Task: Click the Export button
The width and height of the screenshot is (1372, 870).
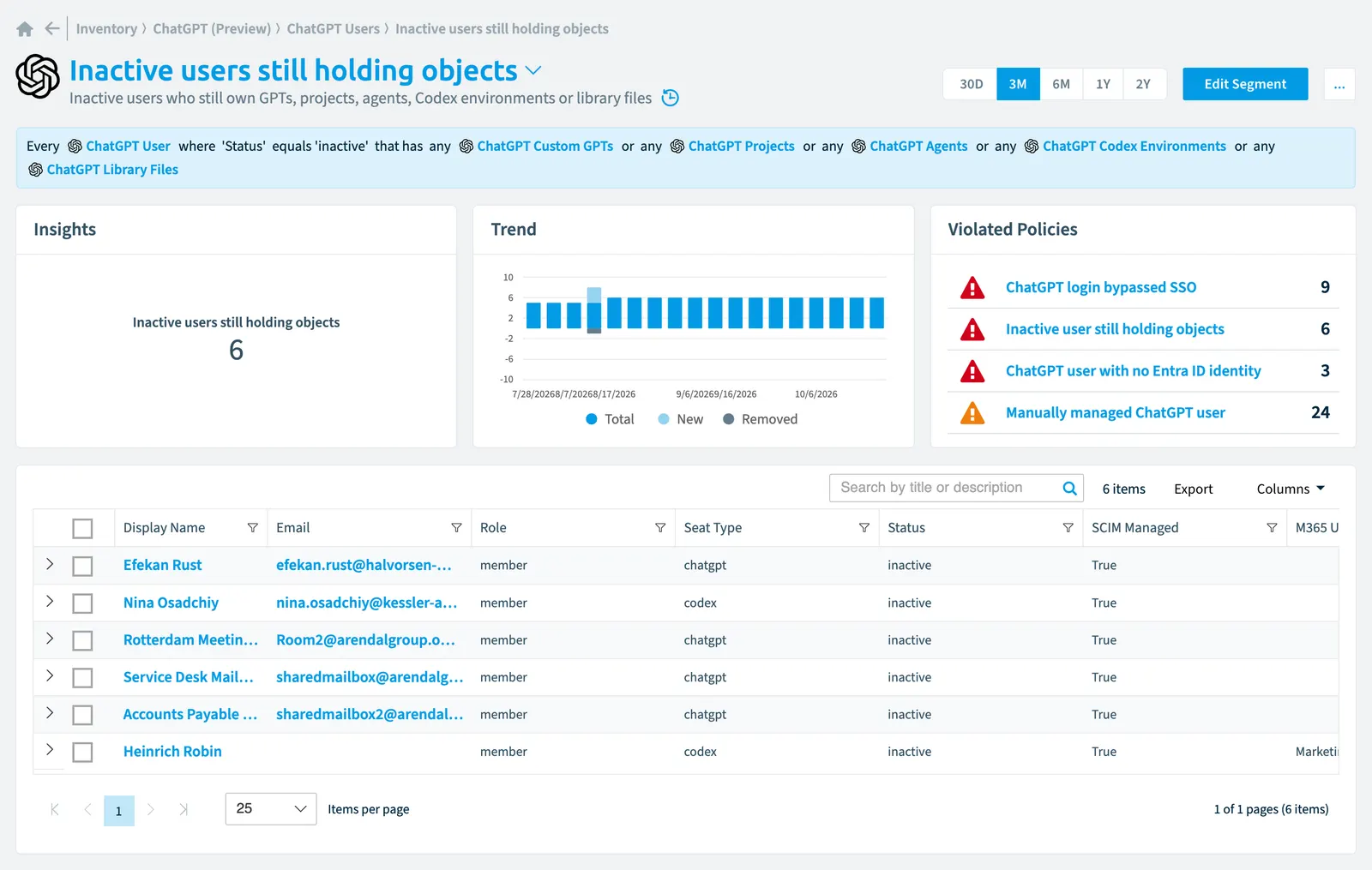Action: [x=1194, y=489]
